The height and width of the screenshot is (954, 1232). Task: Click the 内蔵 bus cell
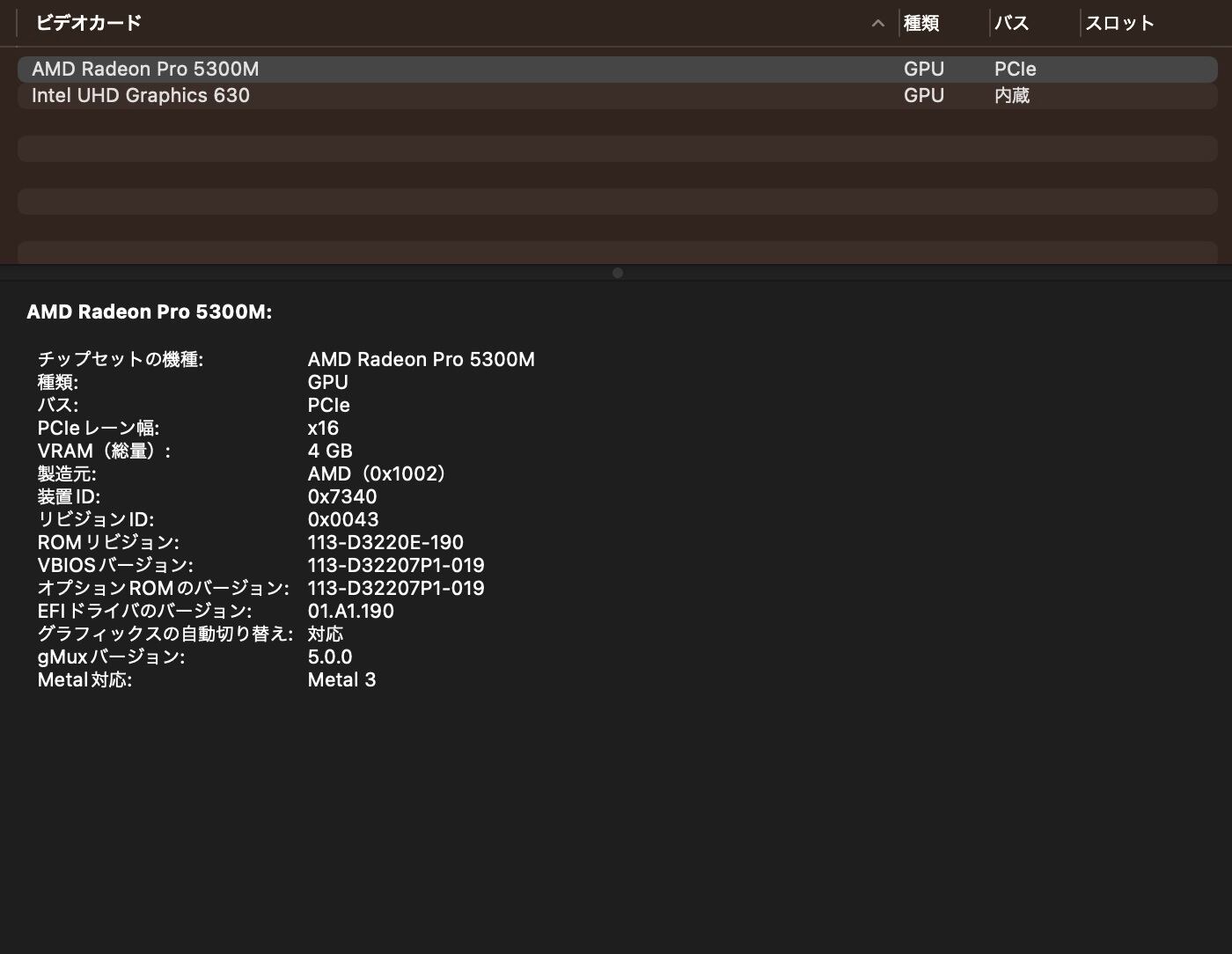[1012, 96]
